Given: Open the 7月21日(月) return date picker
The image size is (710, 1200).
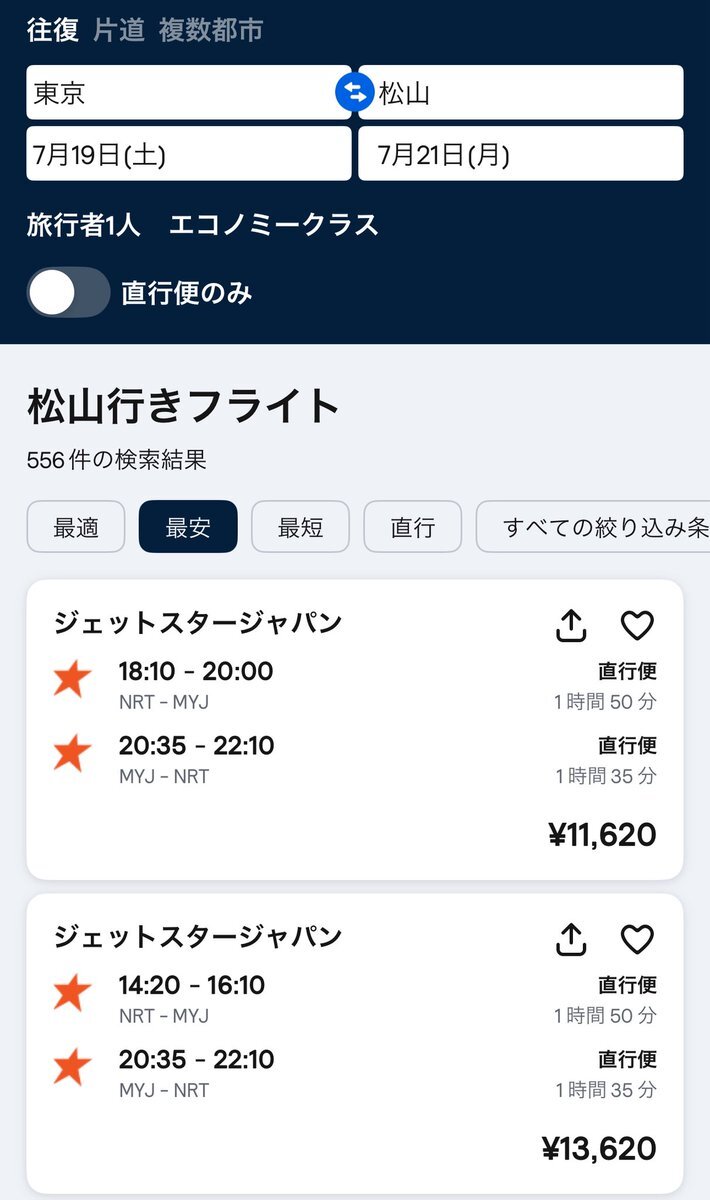Looking at the screenshot, I should 521,154.
